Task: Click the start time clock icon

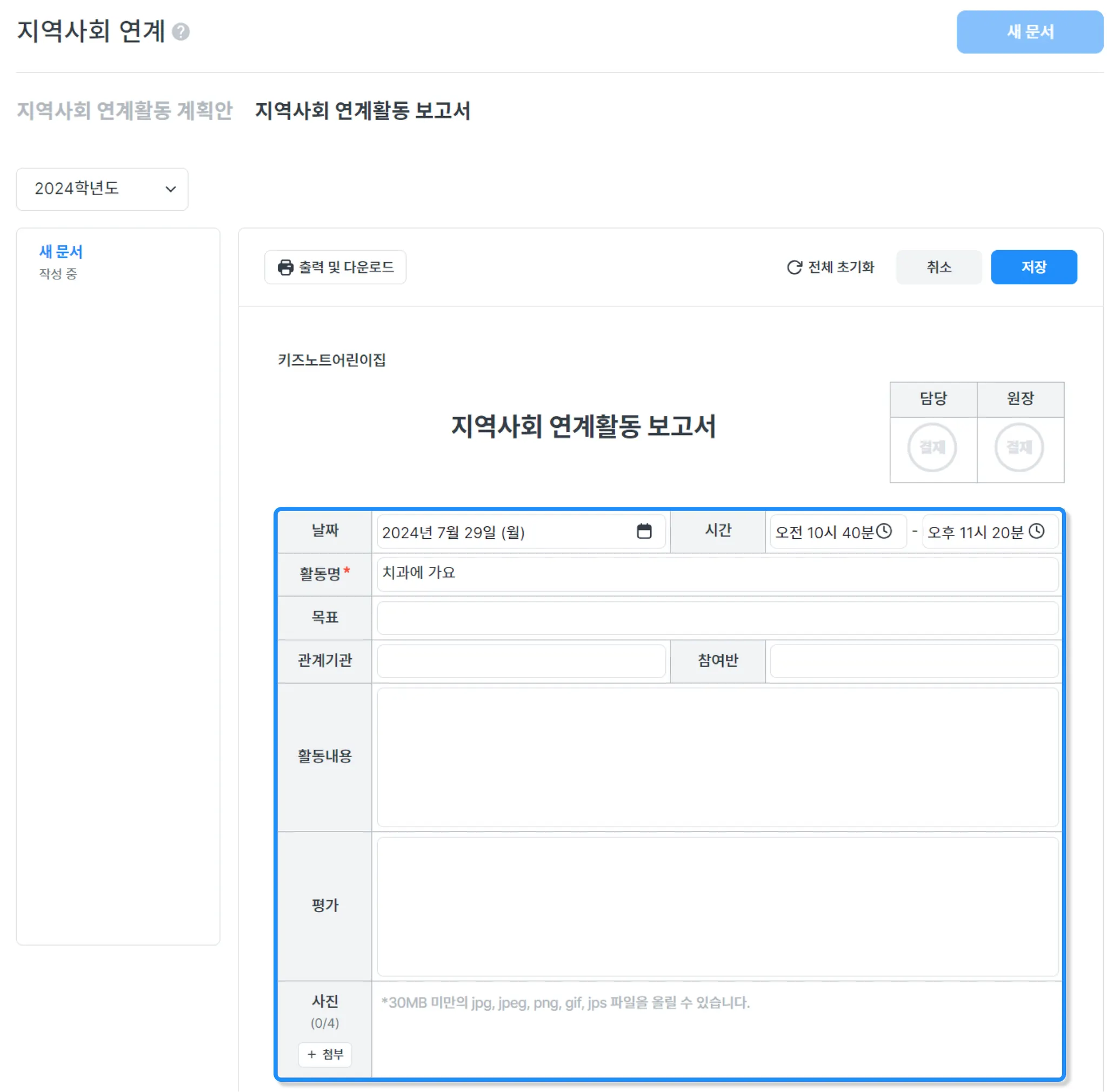Action: (x=884, y=531)
